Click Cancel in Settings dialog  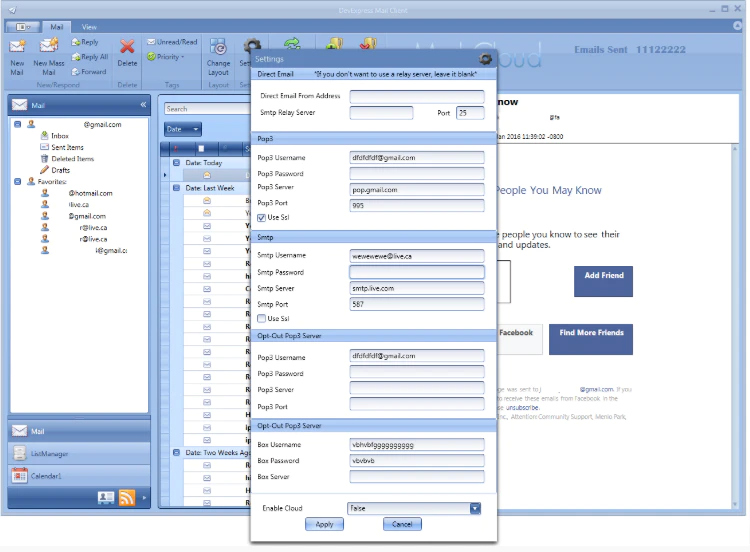[x=402, y=524]
